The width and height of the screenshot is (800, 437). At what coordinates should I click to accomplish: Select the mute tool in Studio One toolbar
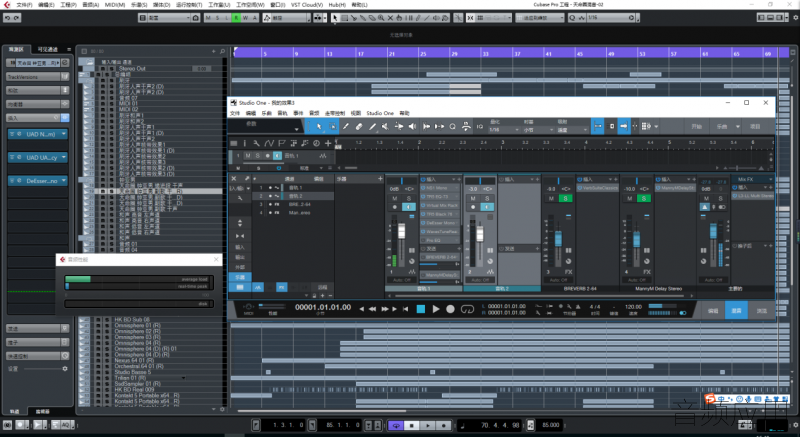click(x=386, y=126)
